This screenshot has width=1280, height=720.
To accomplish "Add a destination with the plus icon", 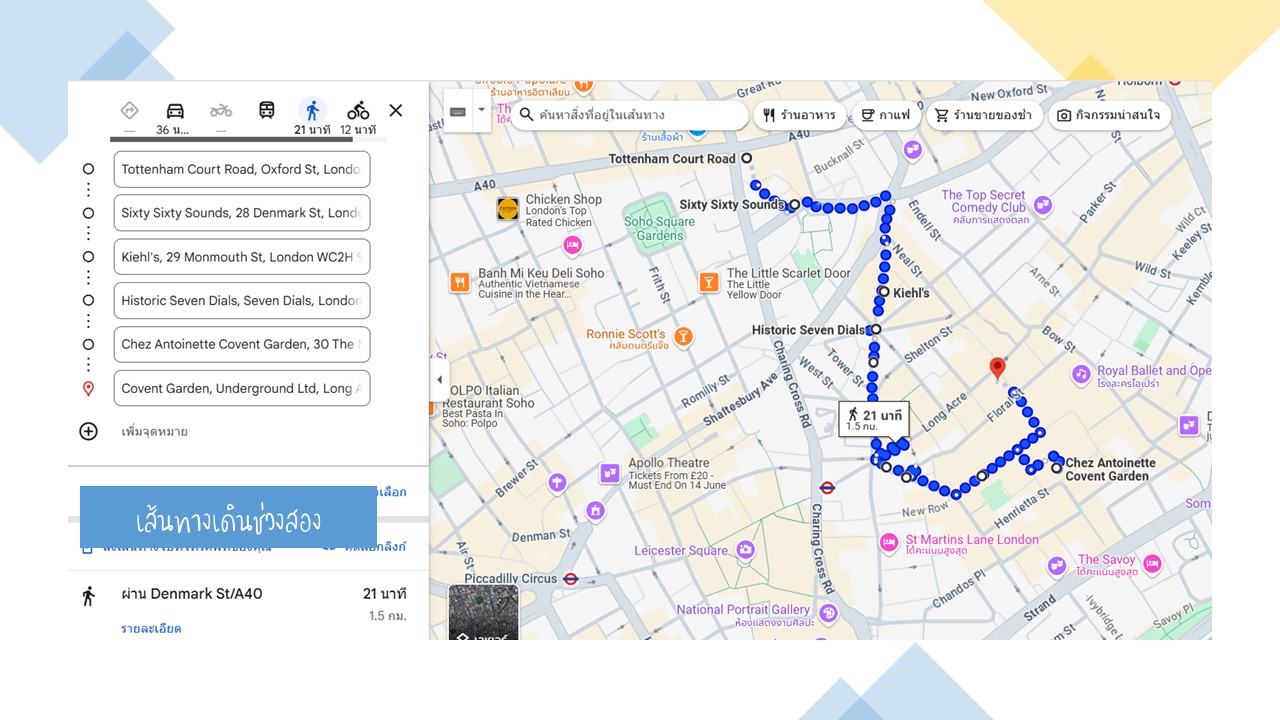I will pyautogui.click(x=89, y=431).
